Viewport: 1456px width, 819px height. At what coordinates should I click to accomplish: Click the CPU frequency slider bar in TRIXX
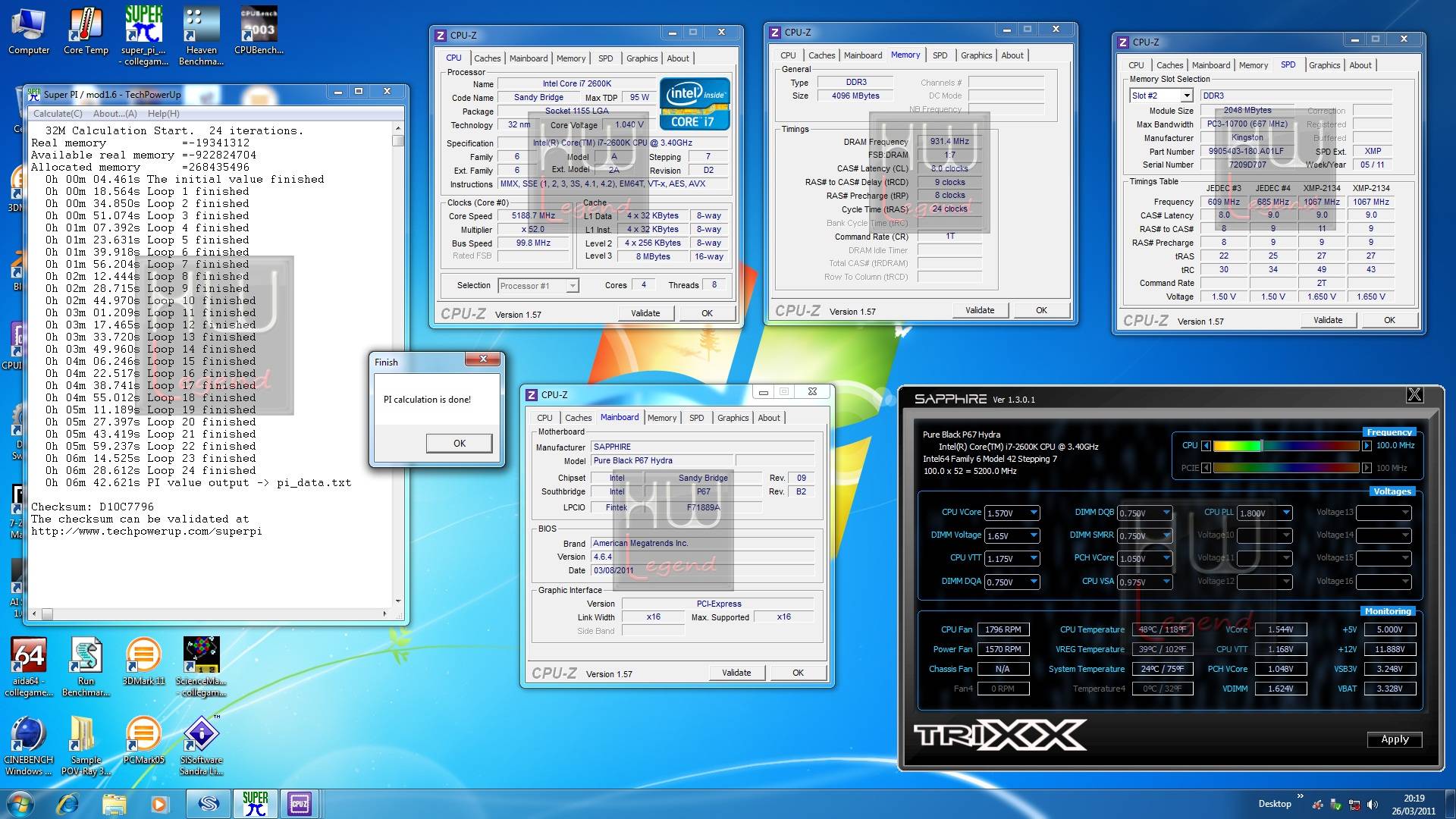[x=1286, y=446]
